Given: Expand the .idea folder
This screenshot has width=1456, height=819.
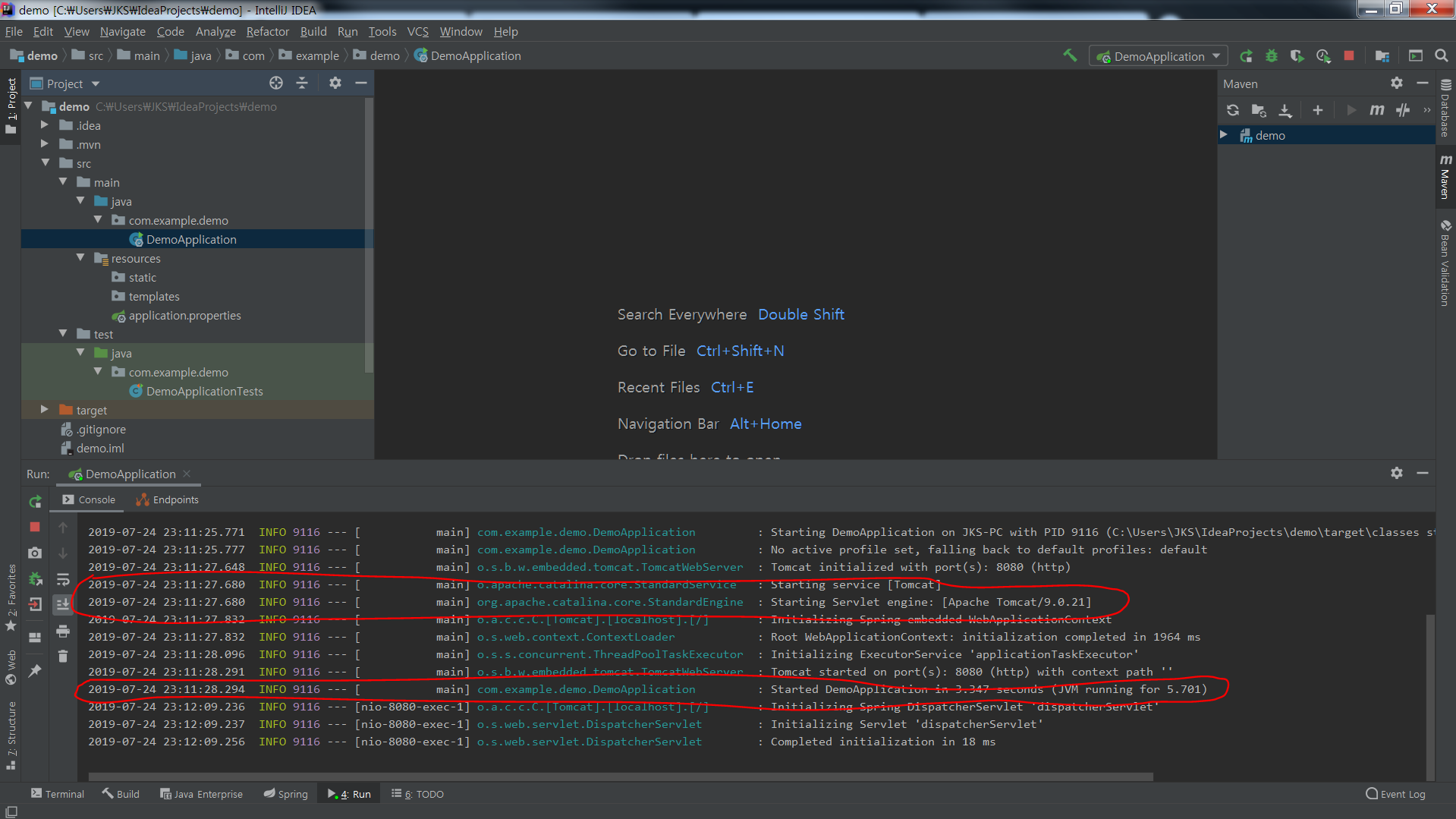Looking at the screenshot, I should 45,124.
